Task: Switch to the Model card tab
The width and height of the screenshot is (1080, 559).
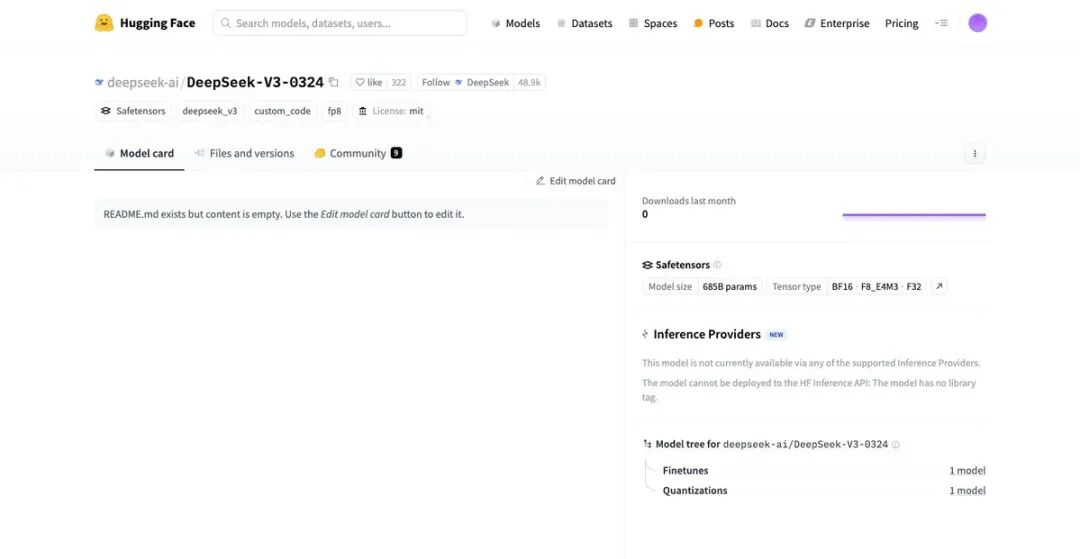Action: click(x=139, y=154)
